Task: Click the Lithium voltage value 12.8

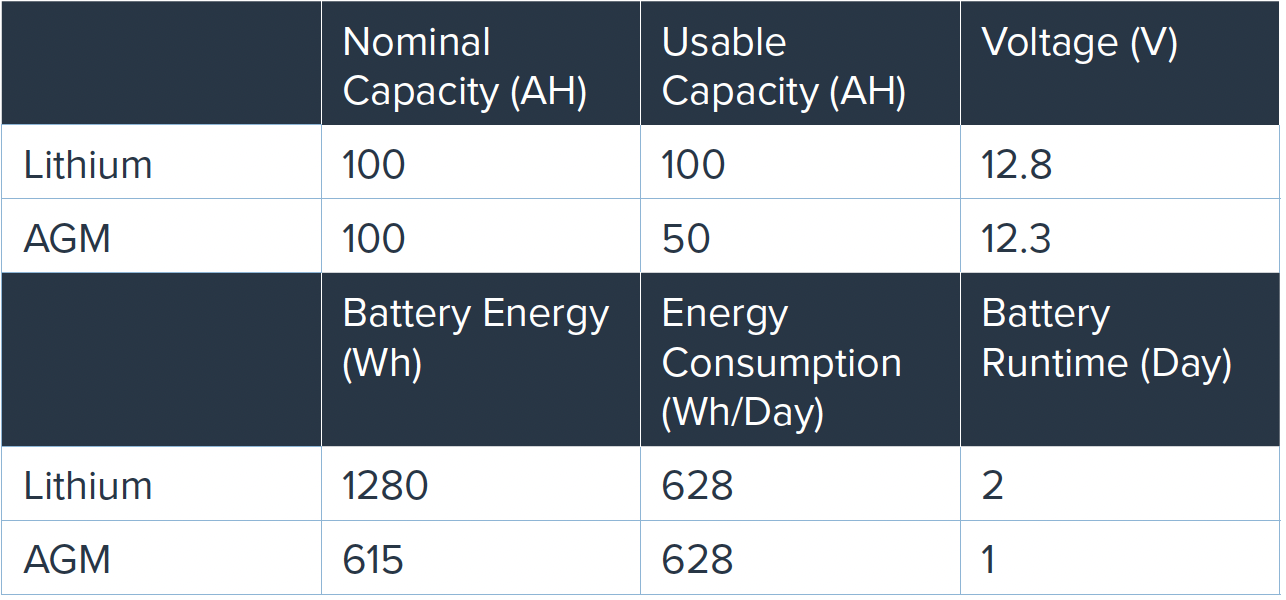Action: point(1016,164)
